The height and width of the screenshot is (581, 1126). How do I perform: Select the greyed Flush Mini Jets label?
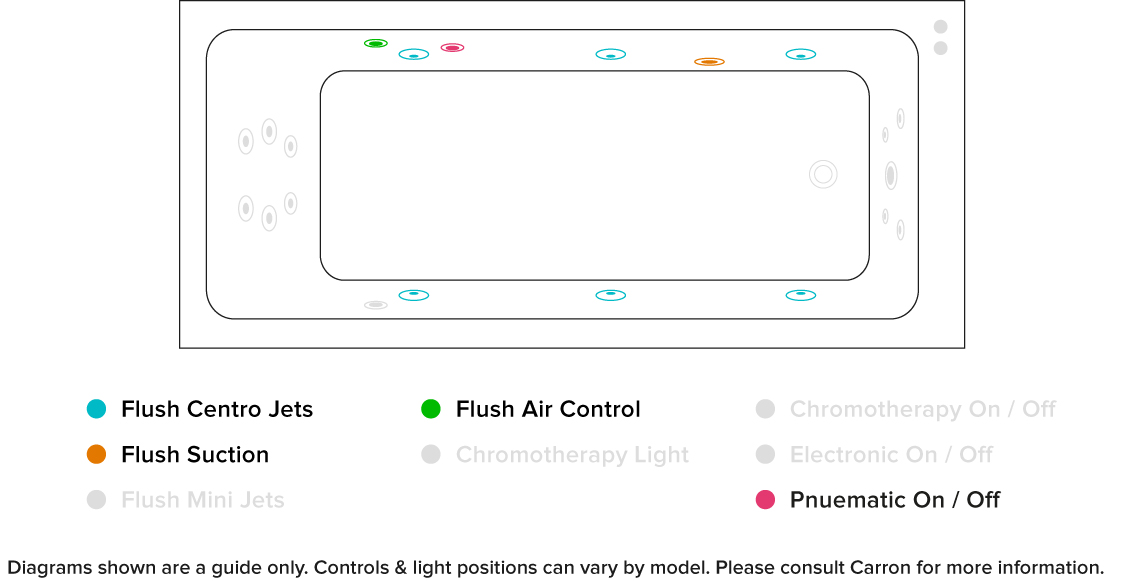click(203, 500)
